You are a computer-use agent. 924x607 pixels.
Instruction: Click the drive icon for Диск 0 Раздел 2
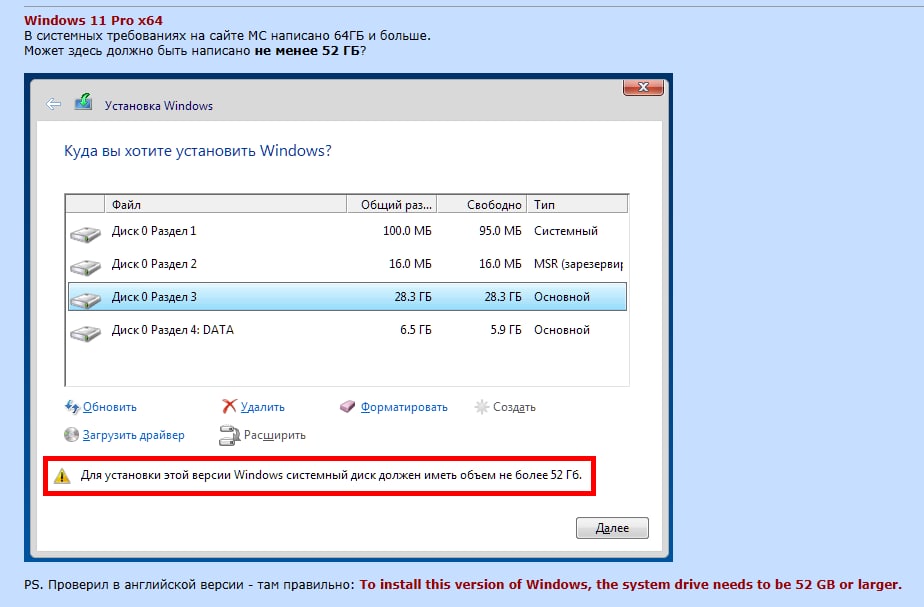pyautogui.click(x=85, y=267)
